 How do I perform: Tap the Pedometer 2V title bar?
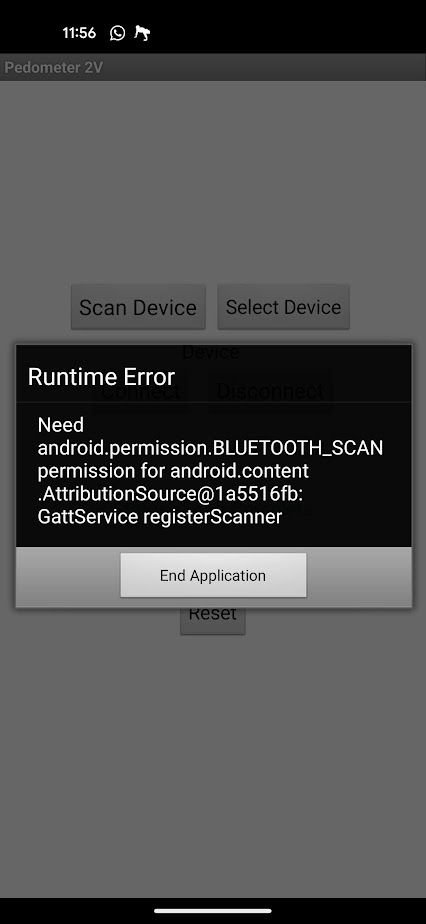click(213, 67)
